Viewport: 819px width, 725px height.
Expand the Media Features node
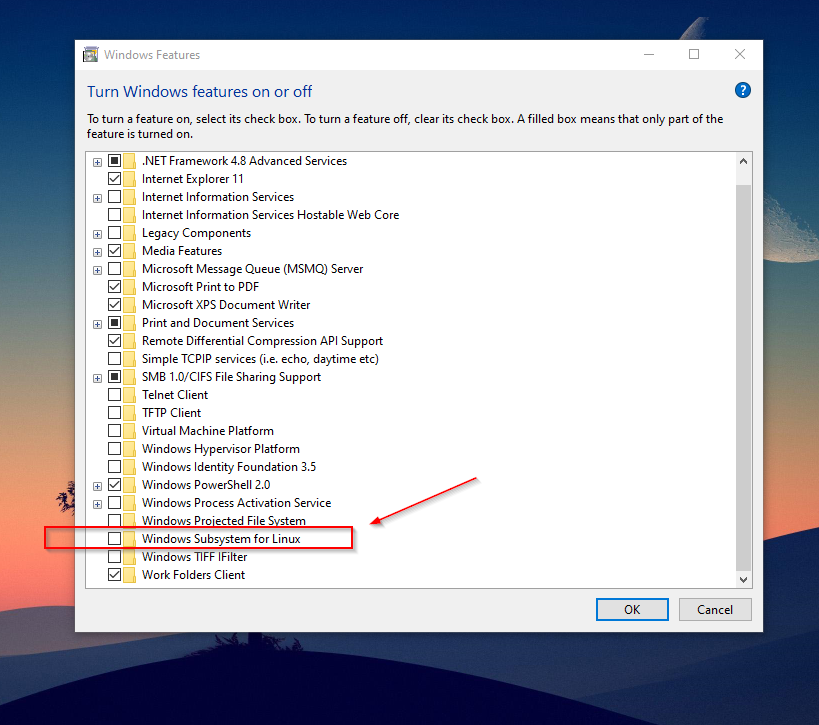click(x=97, y=252)
